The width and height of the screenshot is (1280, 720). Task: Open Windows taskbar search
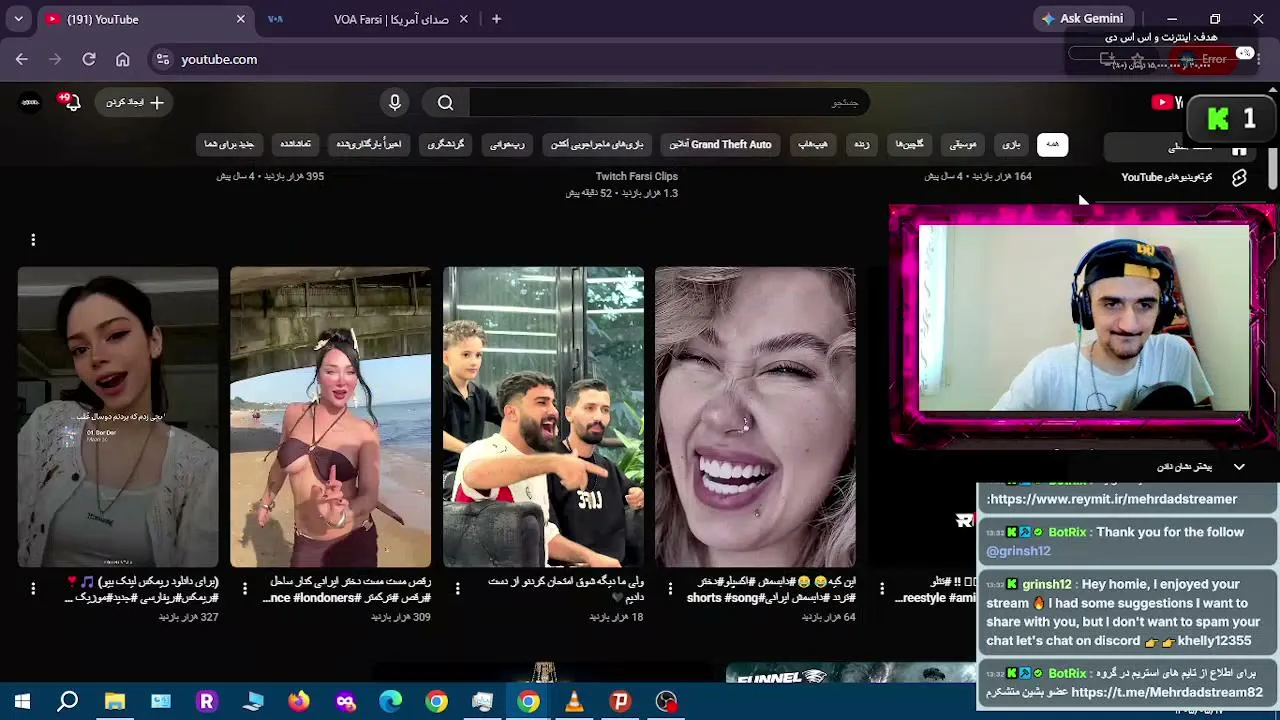coord(68,702)
